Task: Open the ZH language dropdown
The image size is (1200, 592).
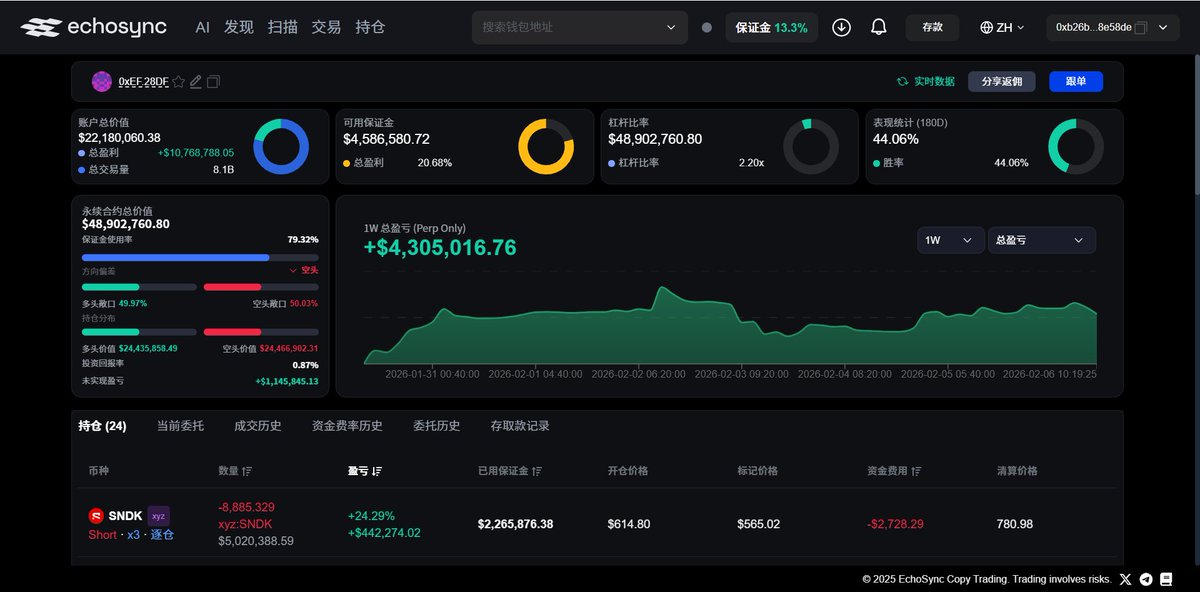Action: point(1003,28)
